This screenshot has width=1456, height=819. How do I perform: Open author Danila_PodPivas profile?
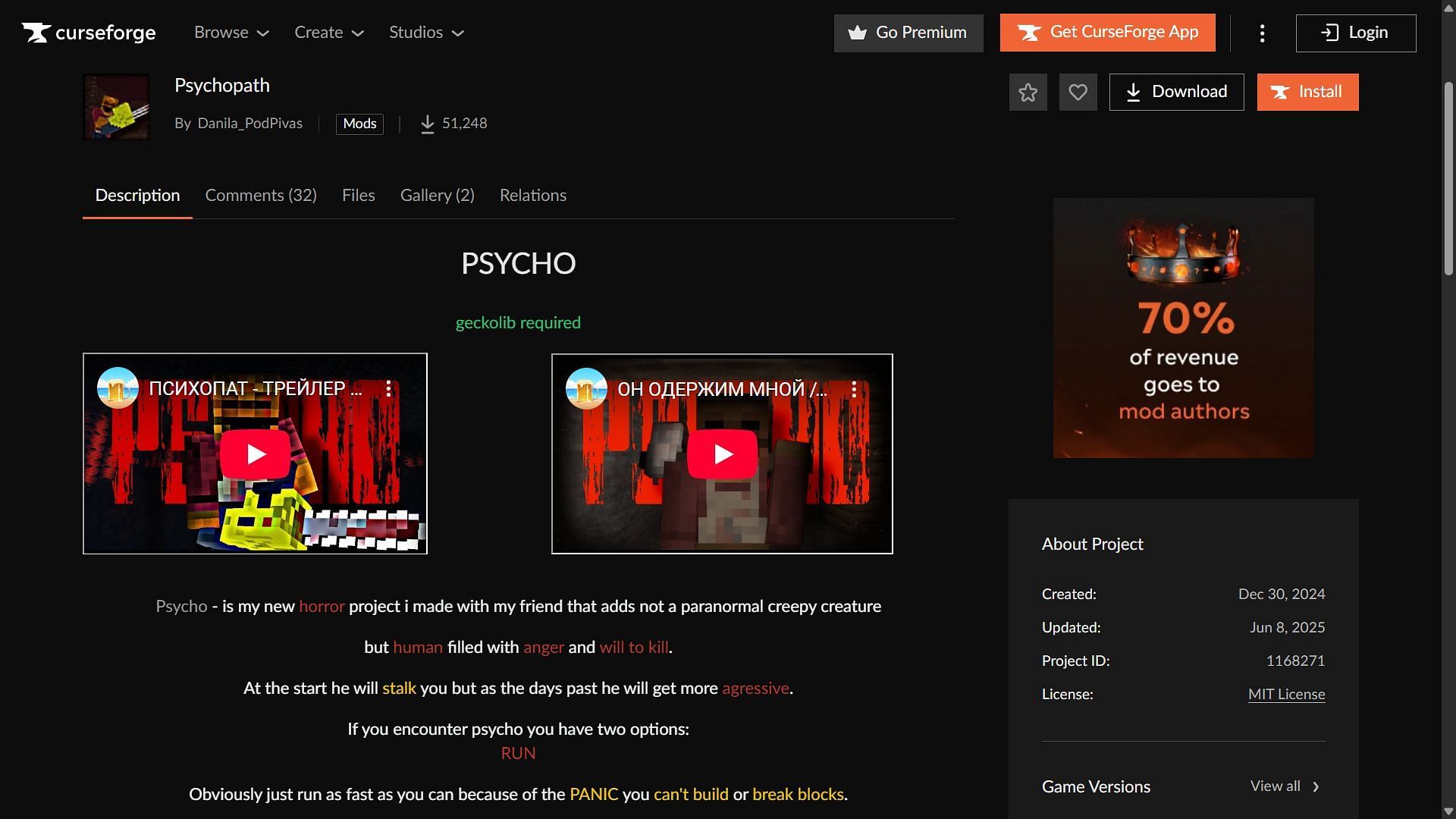point(249,124)
